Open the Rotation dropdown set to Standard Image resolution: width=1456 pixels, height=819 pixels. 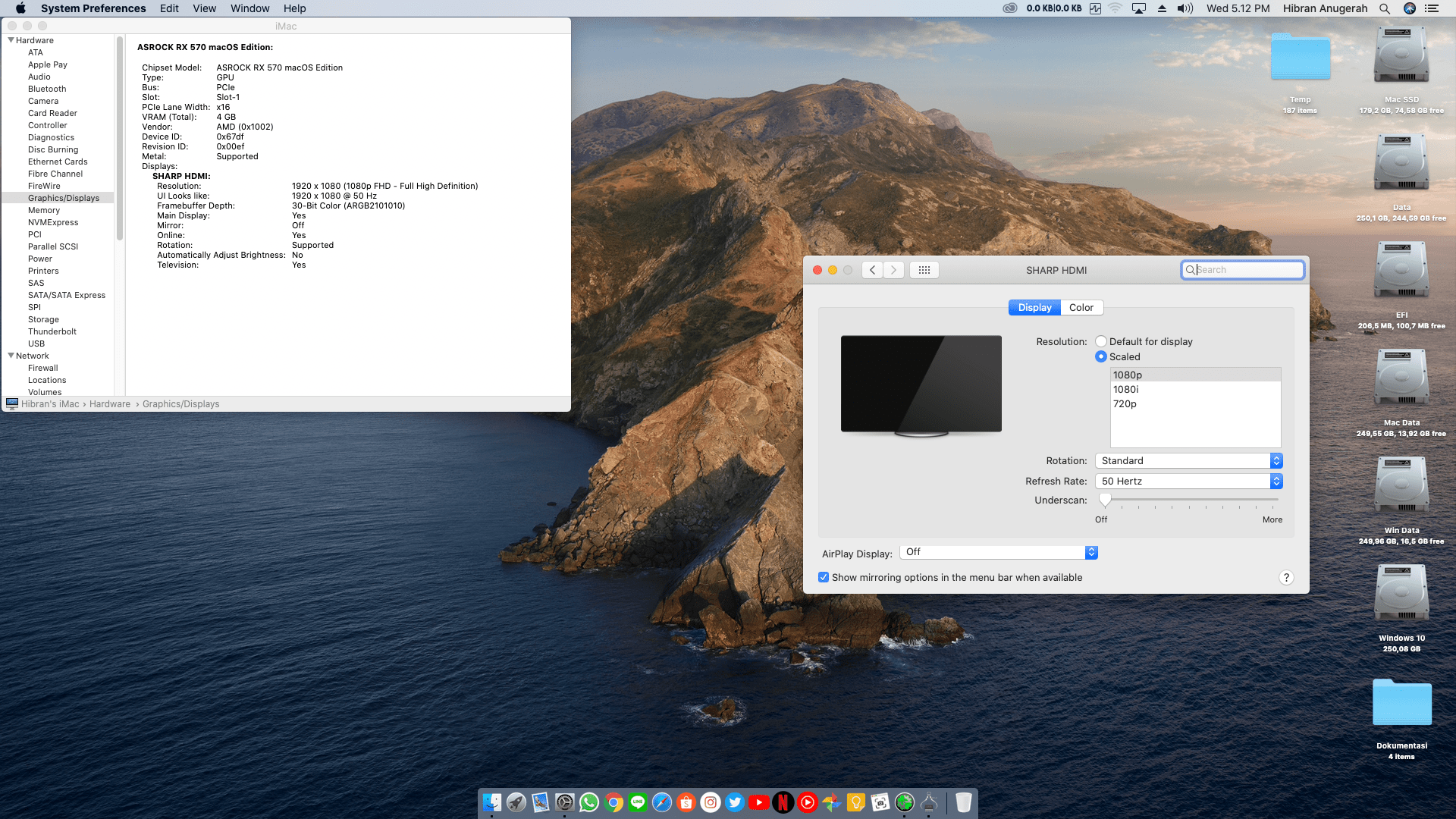coord(1188,461)
